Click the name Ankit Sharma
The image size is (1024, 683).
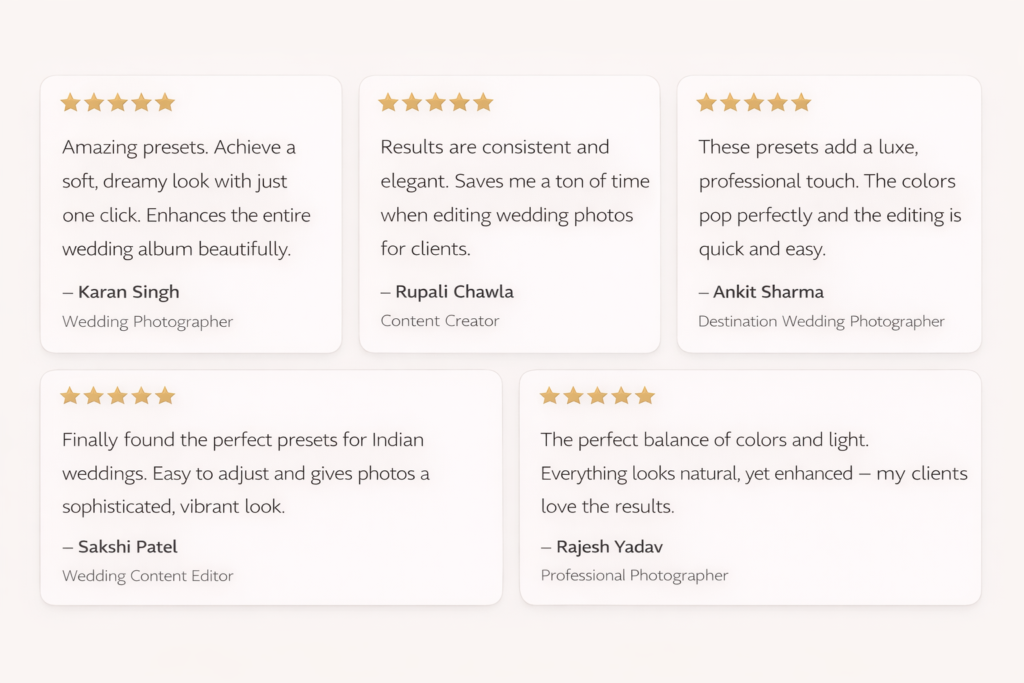[768, 292]
